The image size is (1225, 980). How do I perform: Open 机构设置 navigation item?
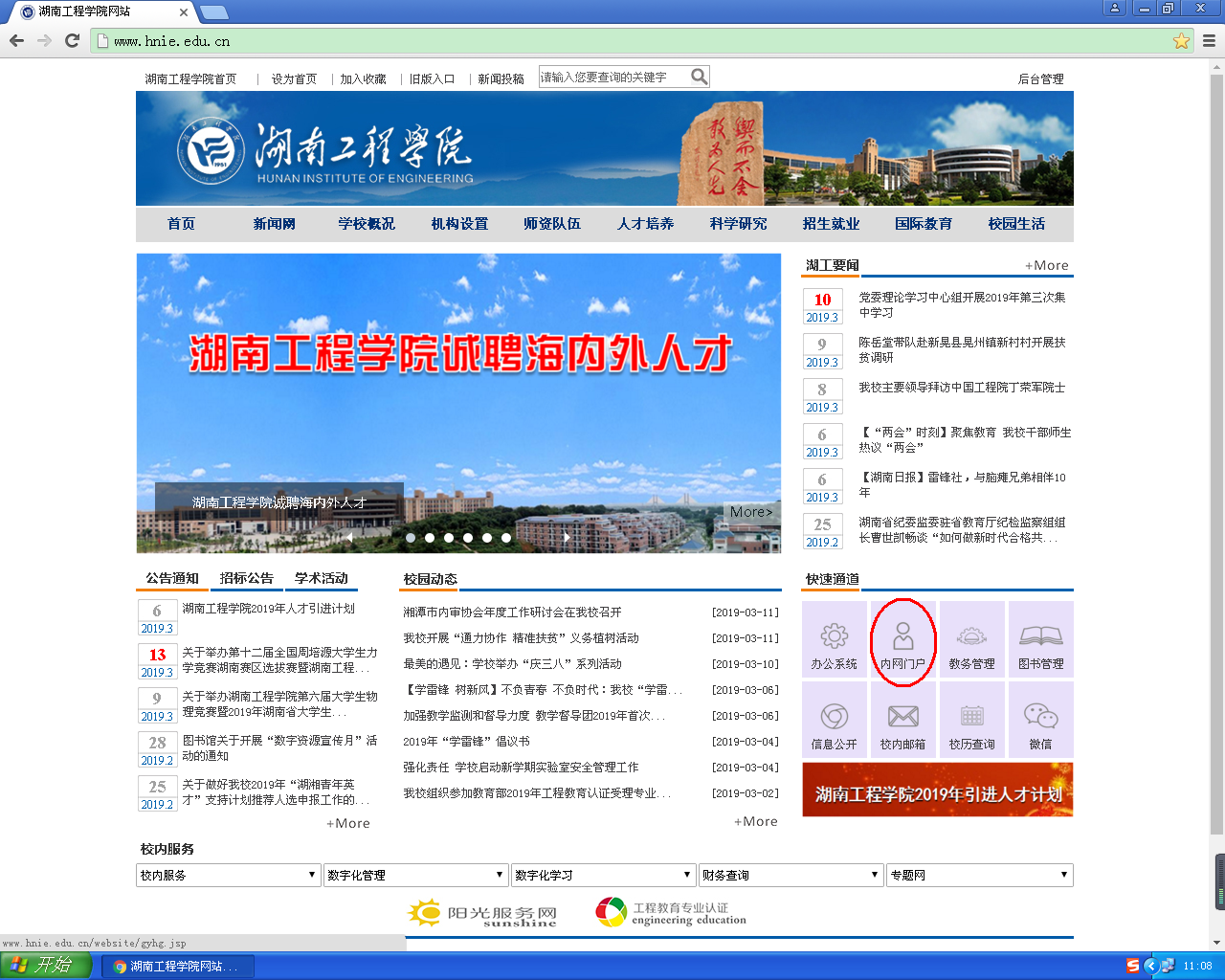click(x=459, y=224)
